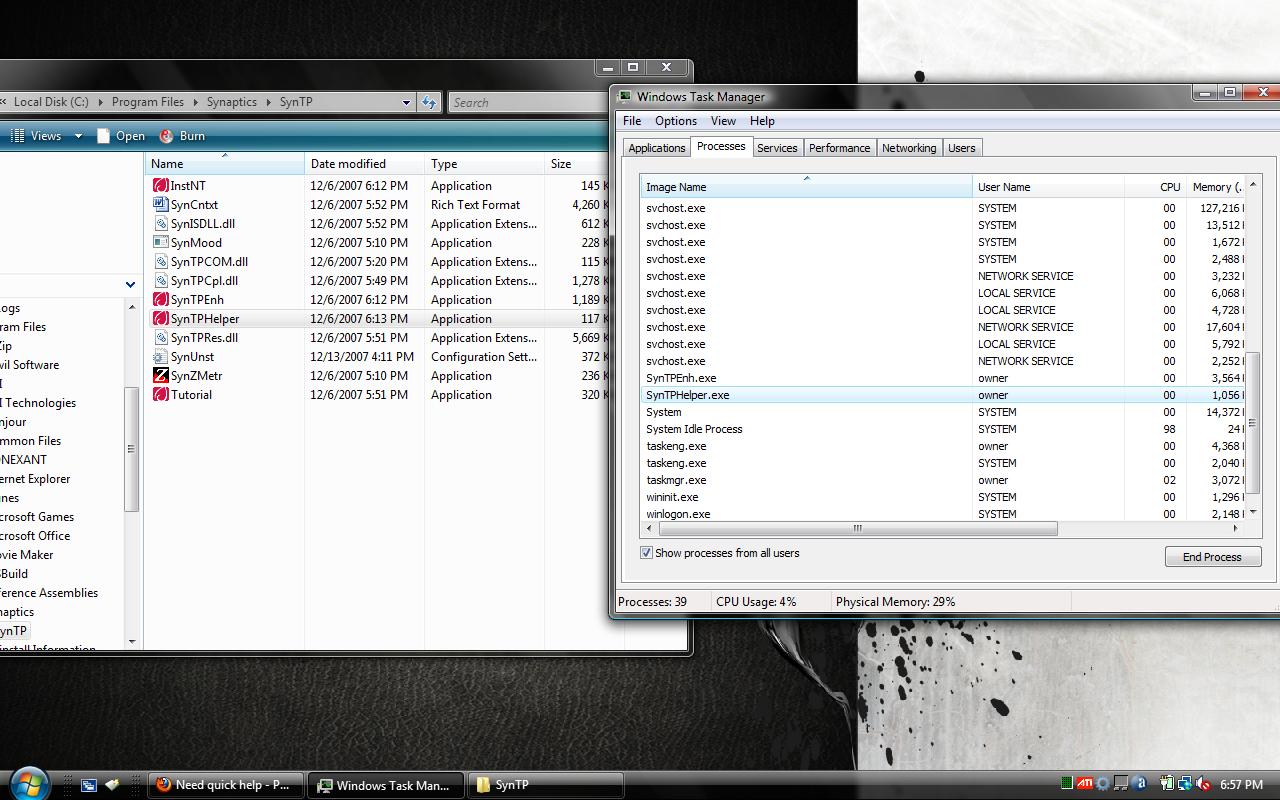
Task: Click the Open button in Explorer toolbar
Action: tap(121, 136)
